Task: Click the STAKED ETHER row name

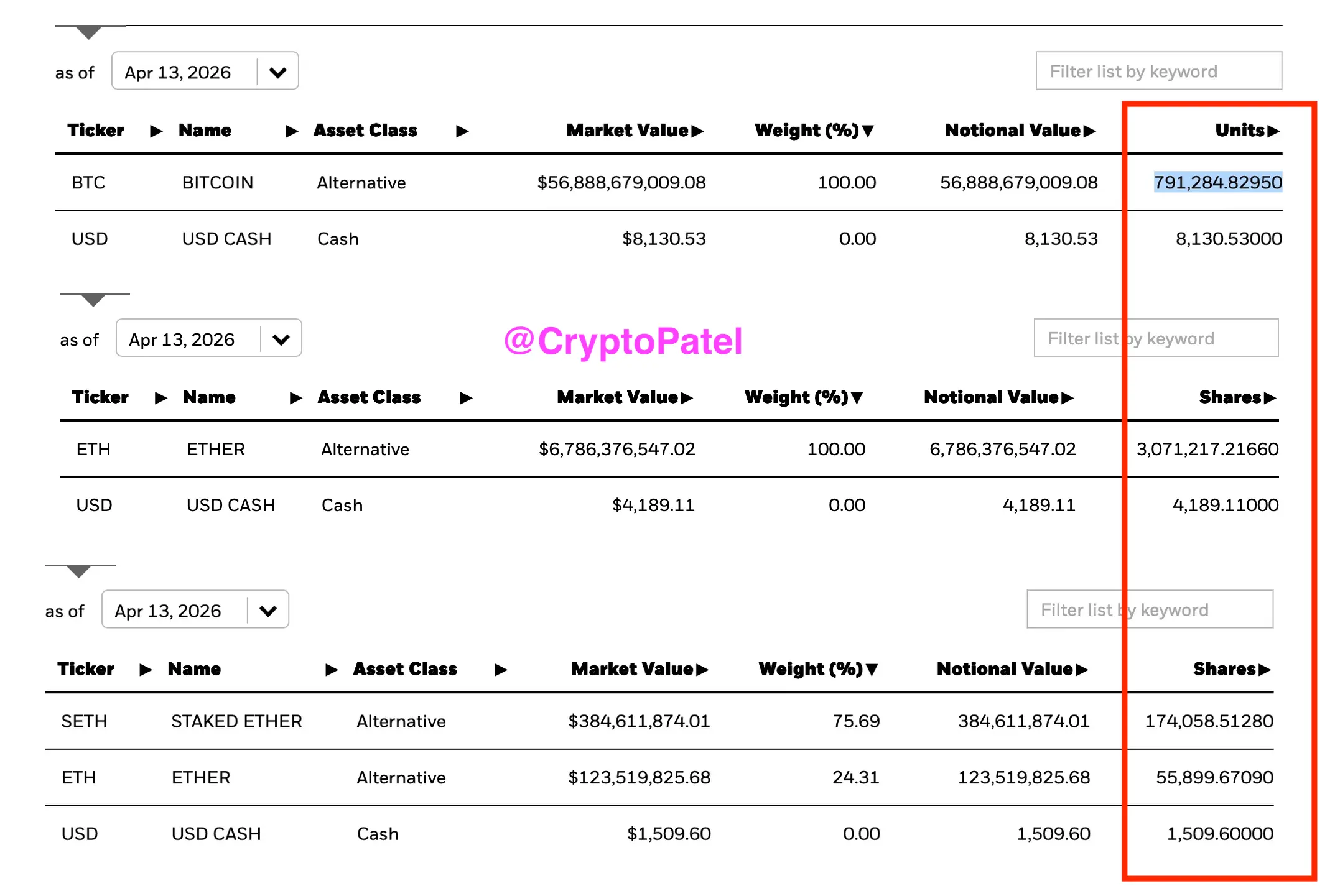Action: coord(236,721)
